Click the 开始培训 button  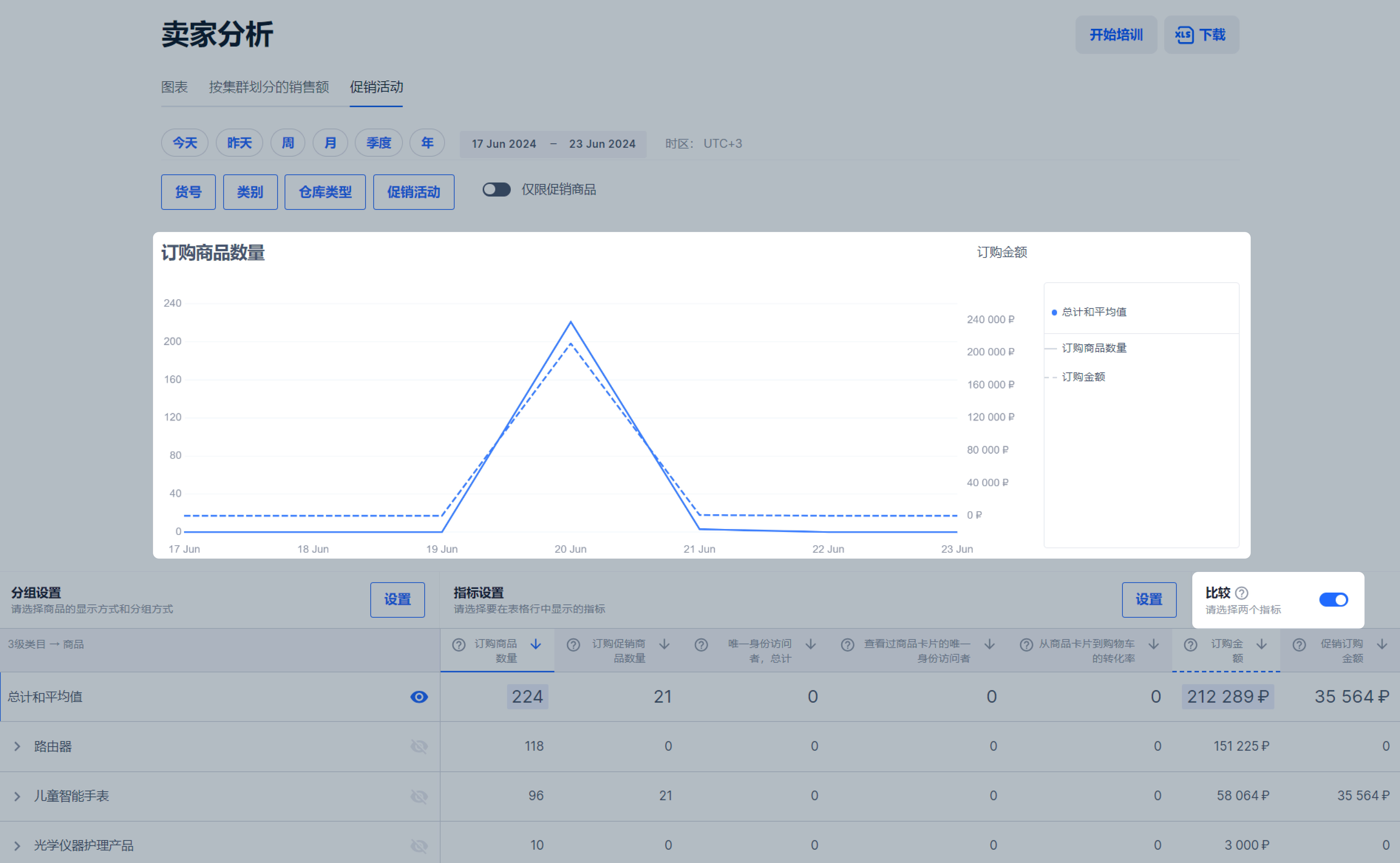(1116, 35)
